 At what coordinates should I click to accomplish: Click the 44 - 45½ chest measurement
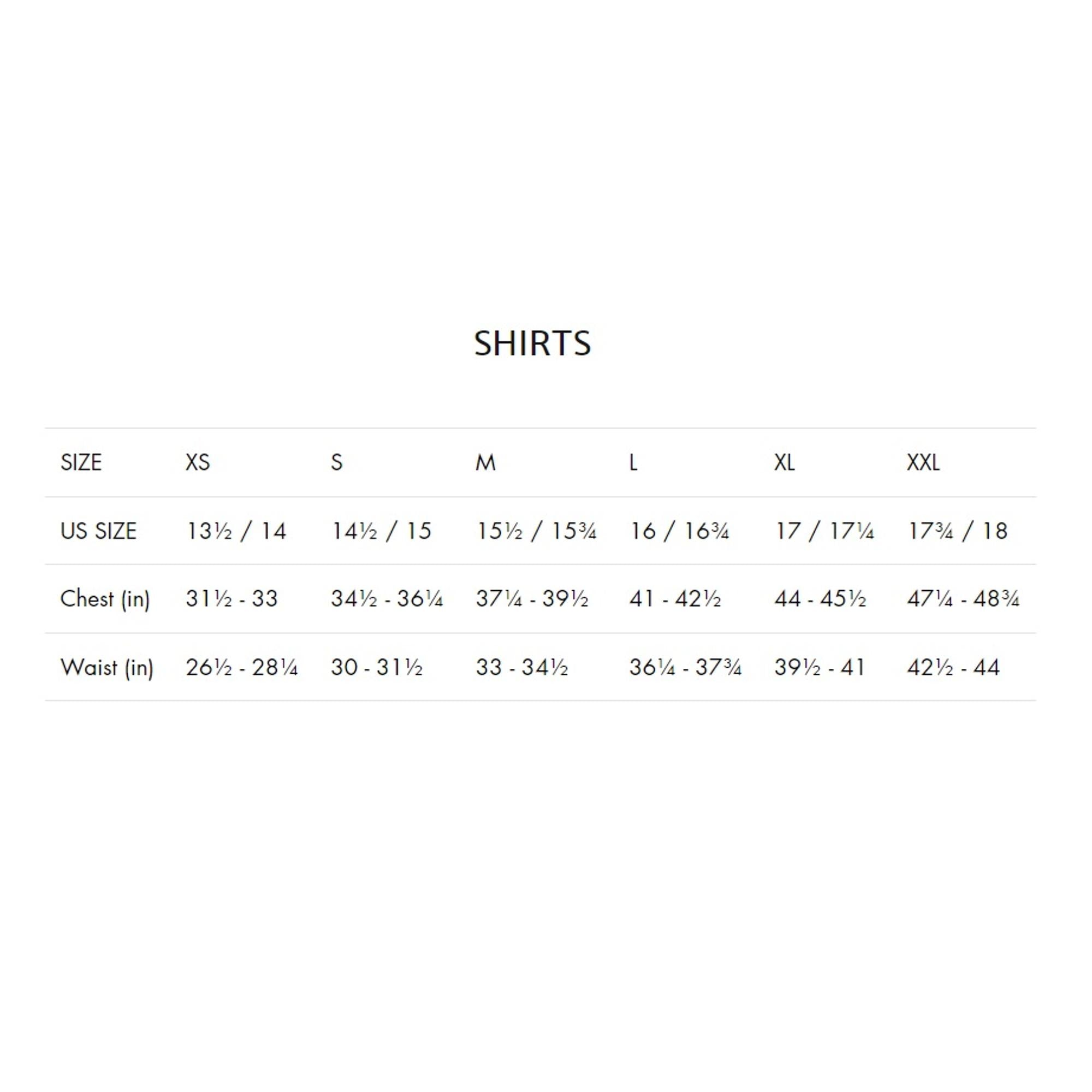tap(820, 599)
